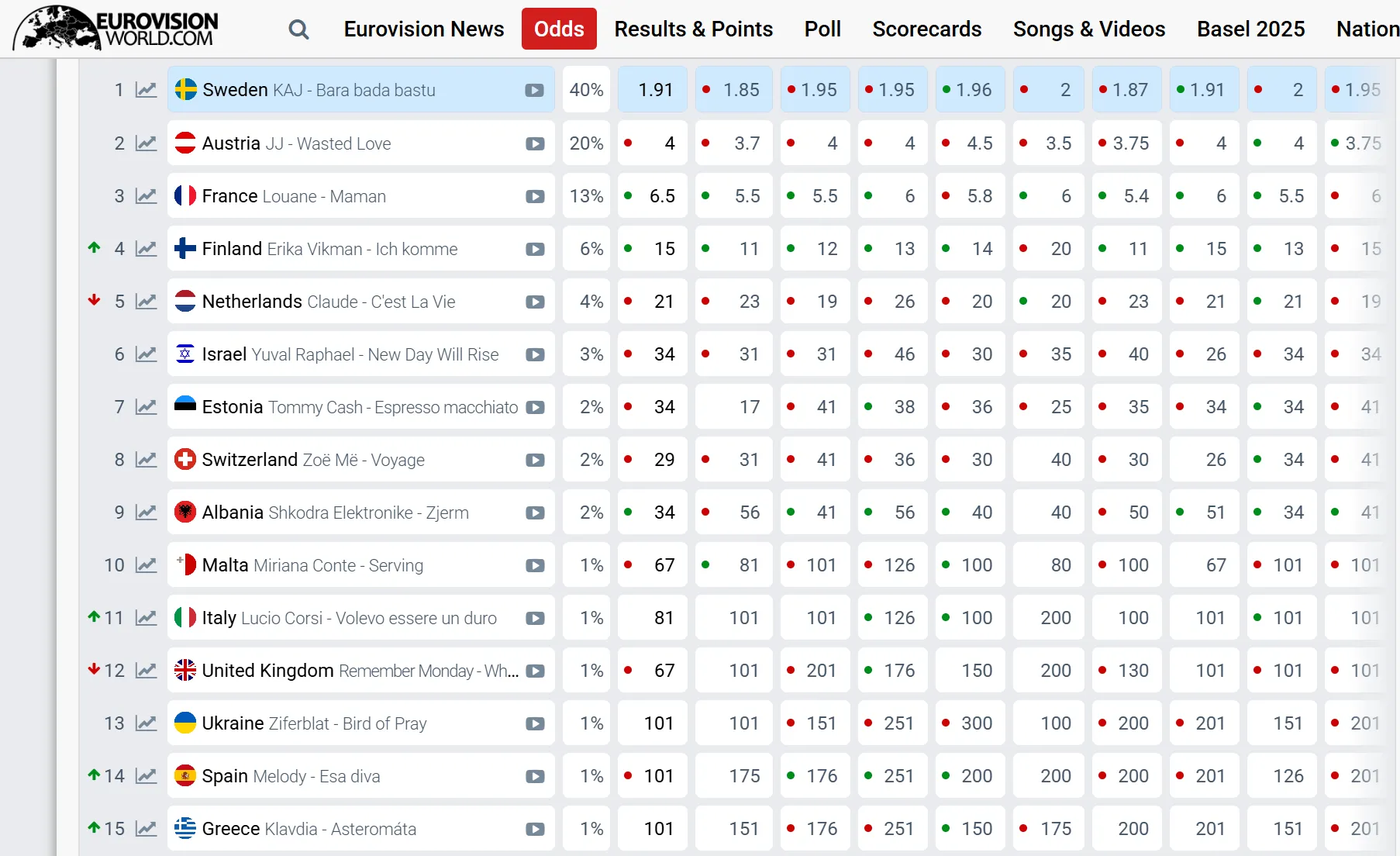Open Estonia's odds graph icon

tap(146, 407)
